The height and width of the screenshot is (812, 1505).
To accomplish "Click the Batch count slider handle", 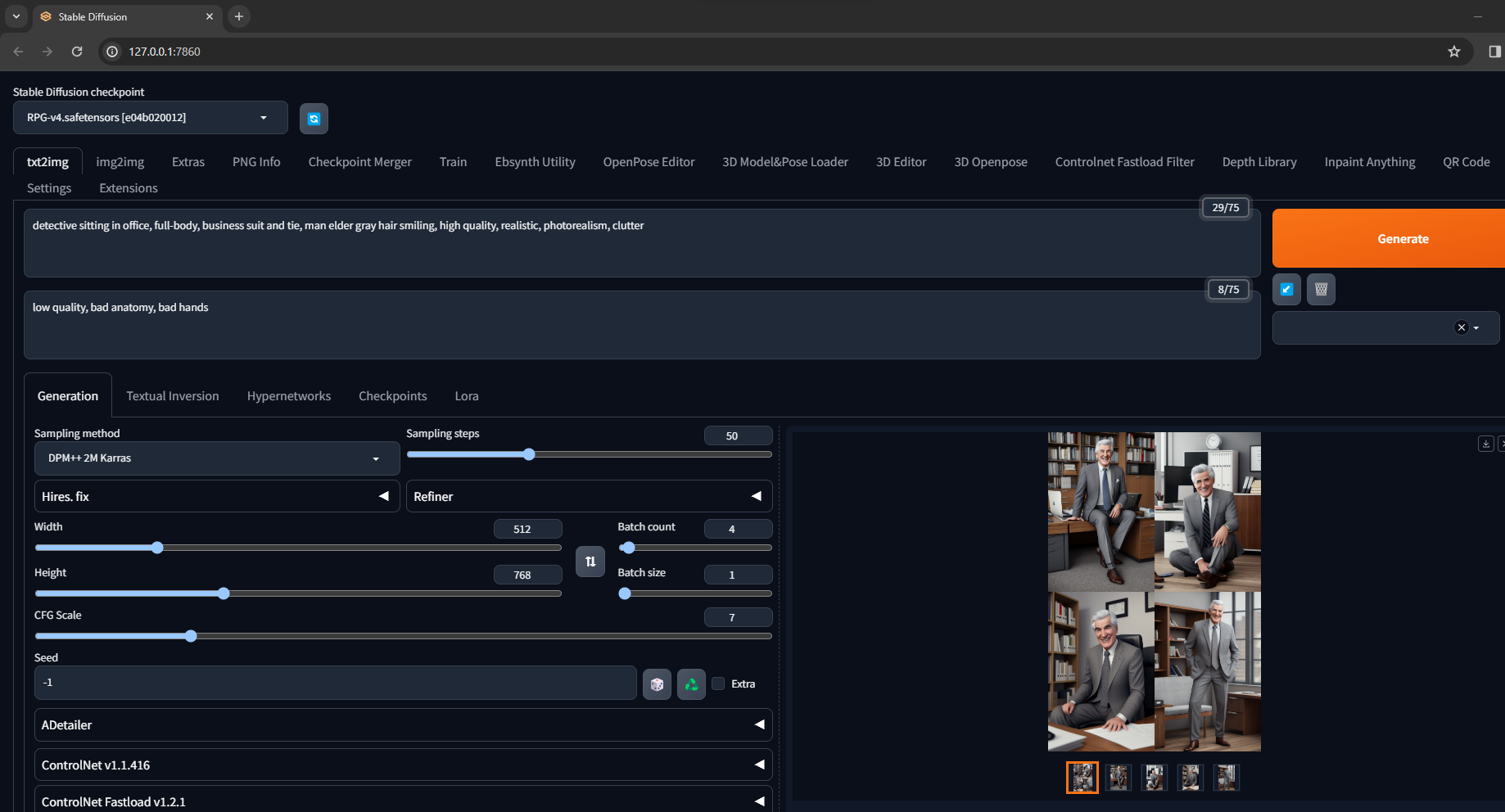I will coord(629,548).
